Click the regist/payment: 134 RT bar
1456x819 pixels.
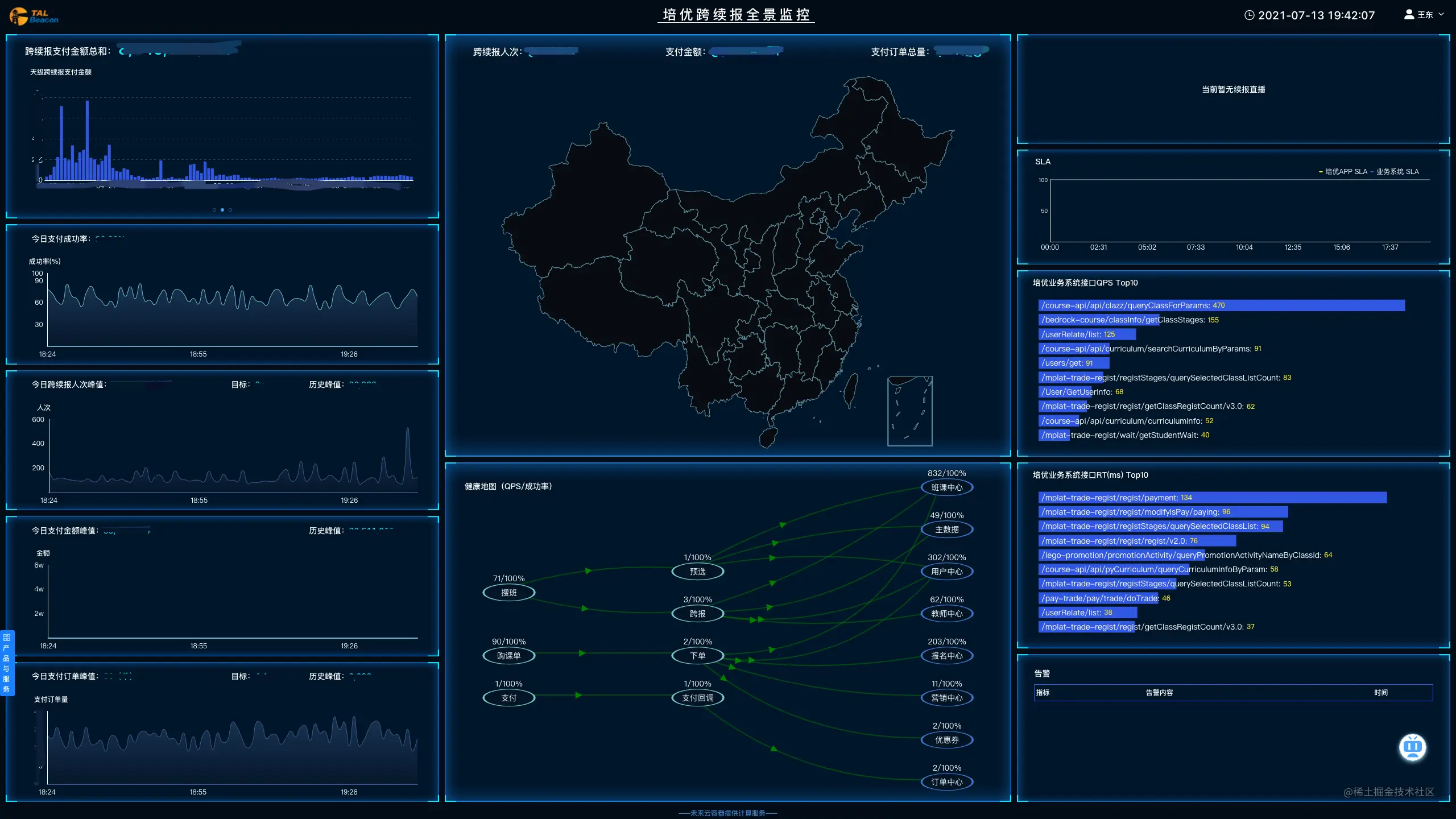click(x=1213, y=498)
